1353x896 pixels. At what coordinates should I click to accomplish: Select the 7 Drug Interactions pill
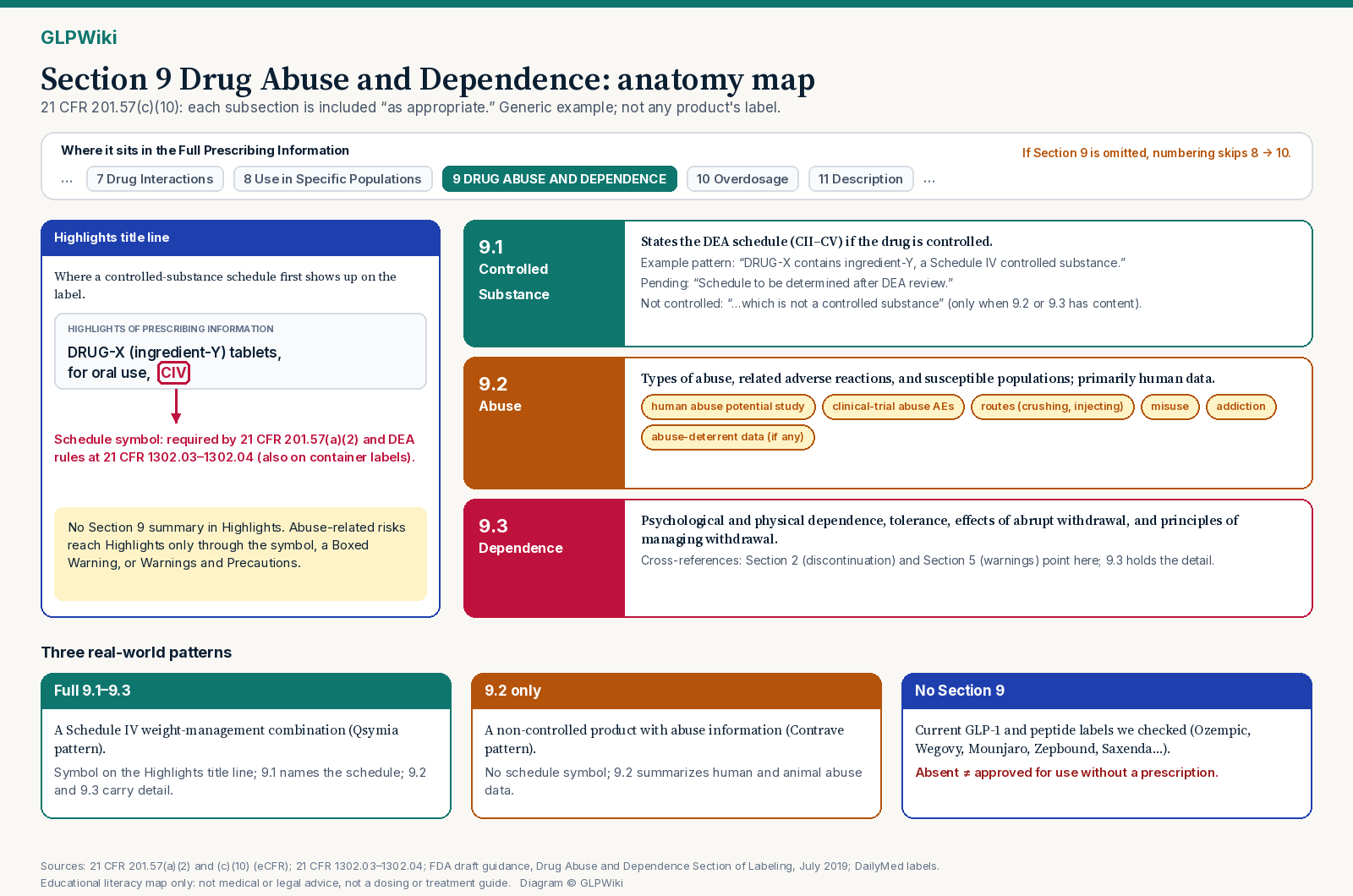coord(155,179)
